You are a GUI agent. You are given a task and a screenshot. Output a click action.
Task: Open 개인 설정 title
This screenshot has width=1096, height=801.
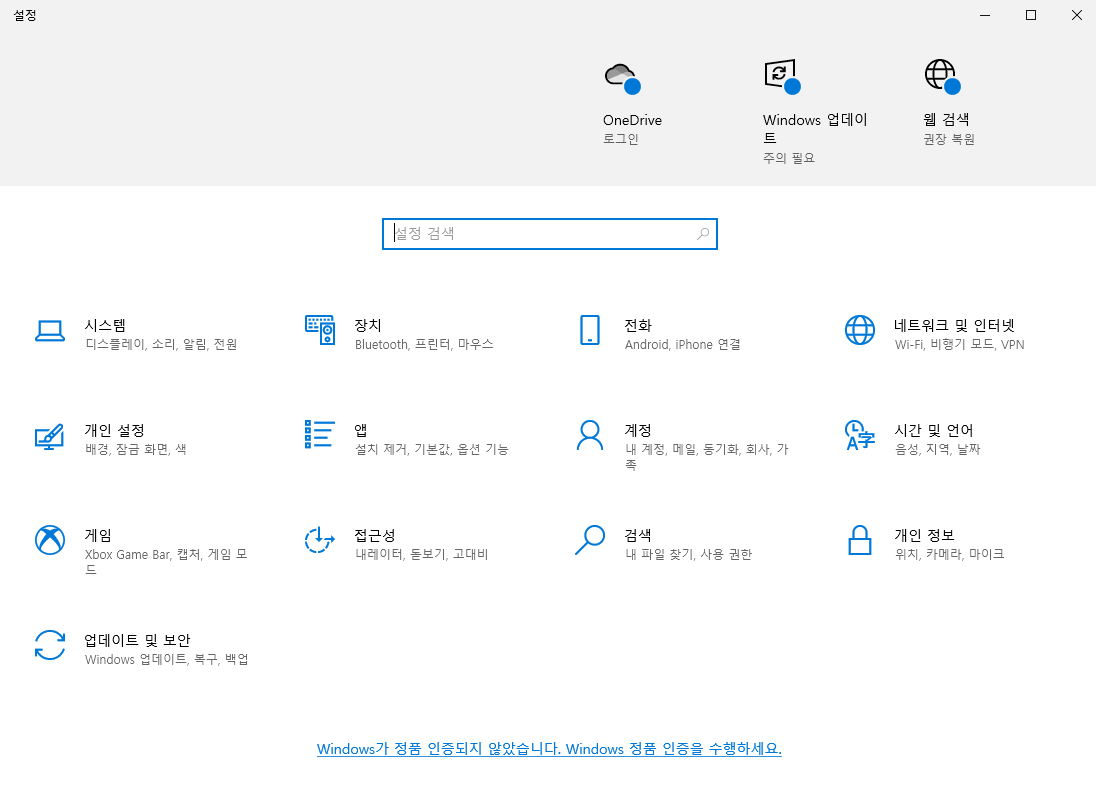click(x=115, y=430)
